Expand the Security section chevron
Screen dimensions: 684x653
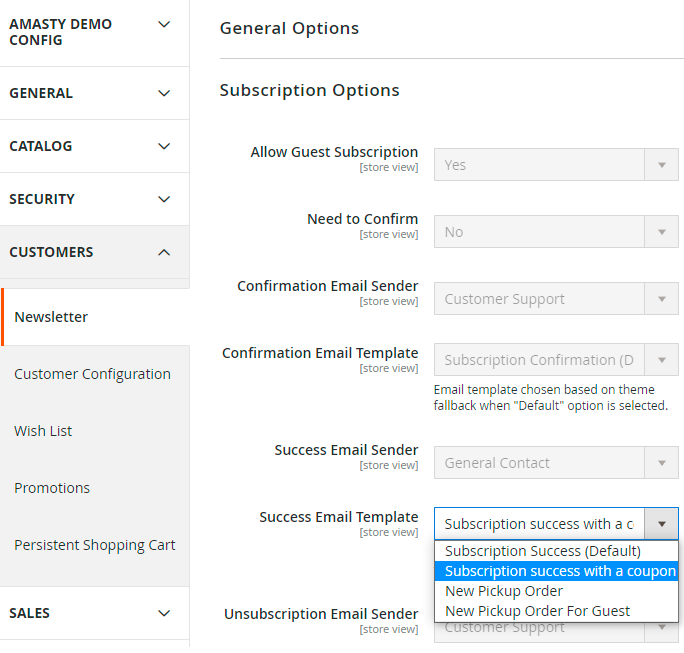click(x=164, y=199)
